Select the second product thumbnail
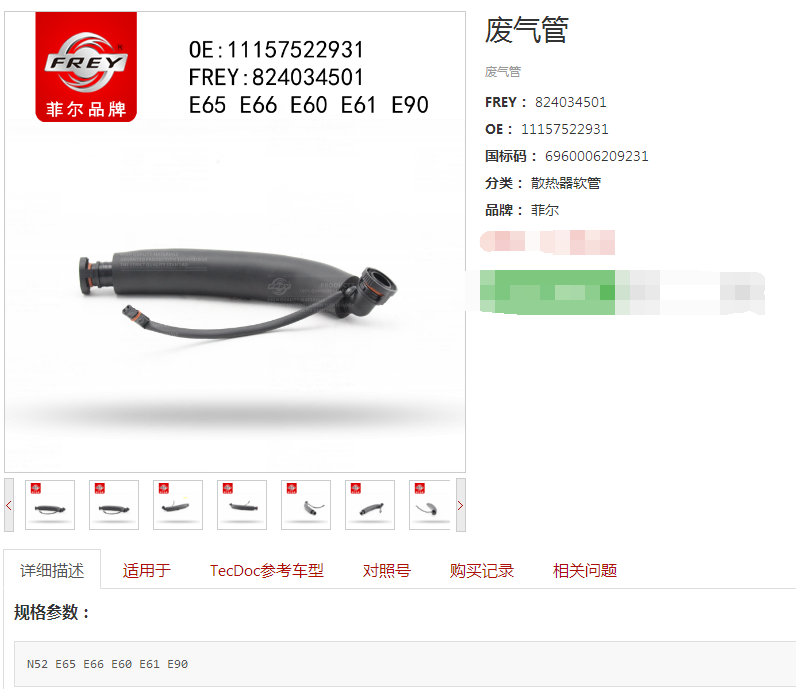Screen dimensions: 796x689 (x=114, y=505)
